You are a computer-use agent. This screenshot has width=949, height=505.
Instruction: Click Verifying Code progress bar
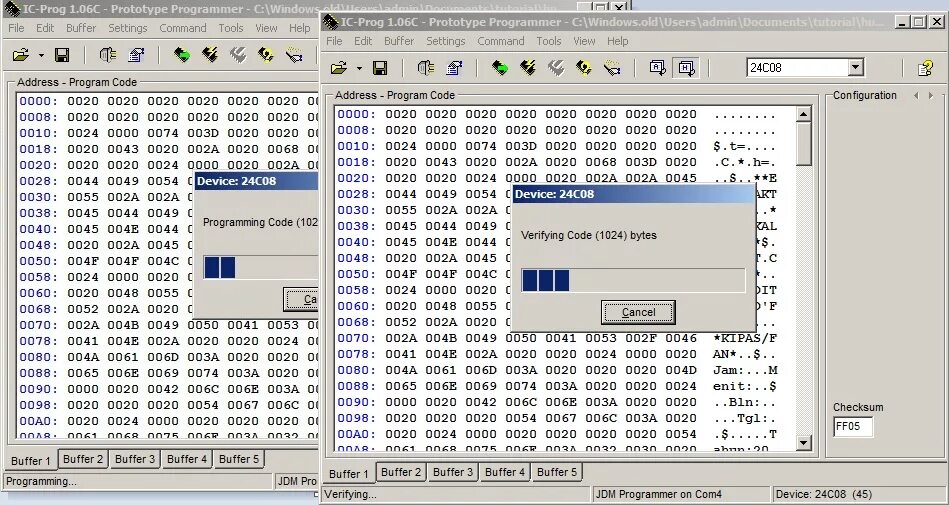coord(633,281)
